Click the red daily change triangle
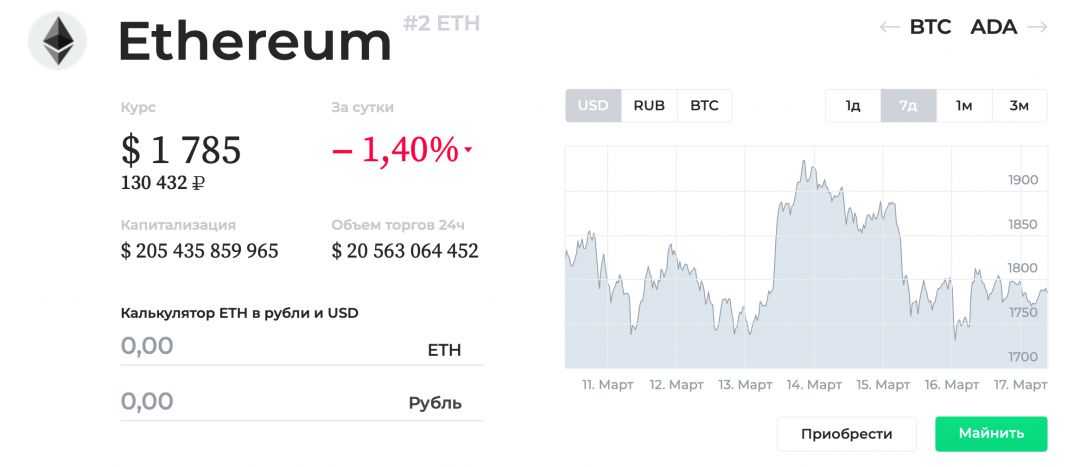 click(x=468, y=151)
